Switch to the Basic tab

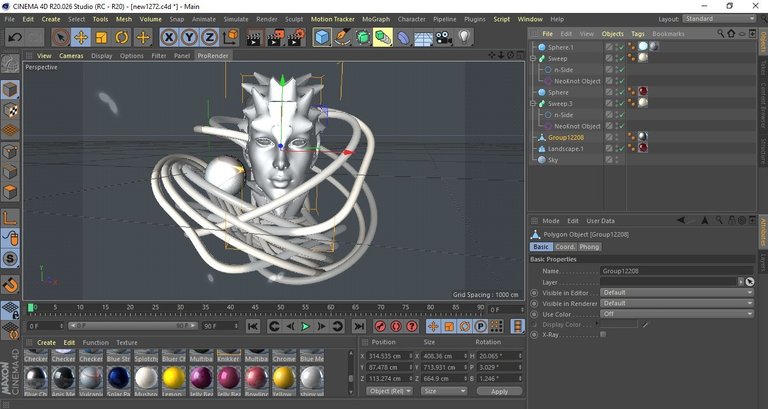pyautogui.click(x=541, y=247)
